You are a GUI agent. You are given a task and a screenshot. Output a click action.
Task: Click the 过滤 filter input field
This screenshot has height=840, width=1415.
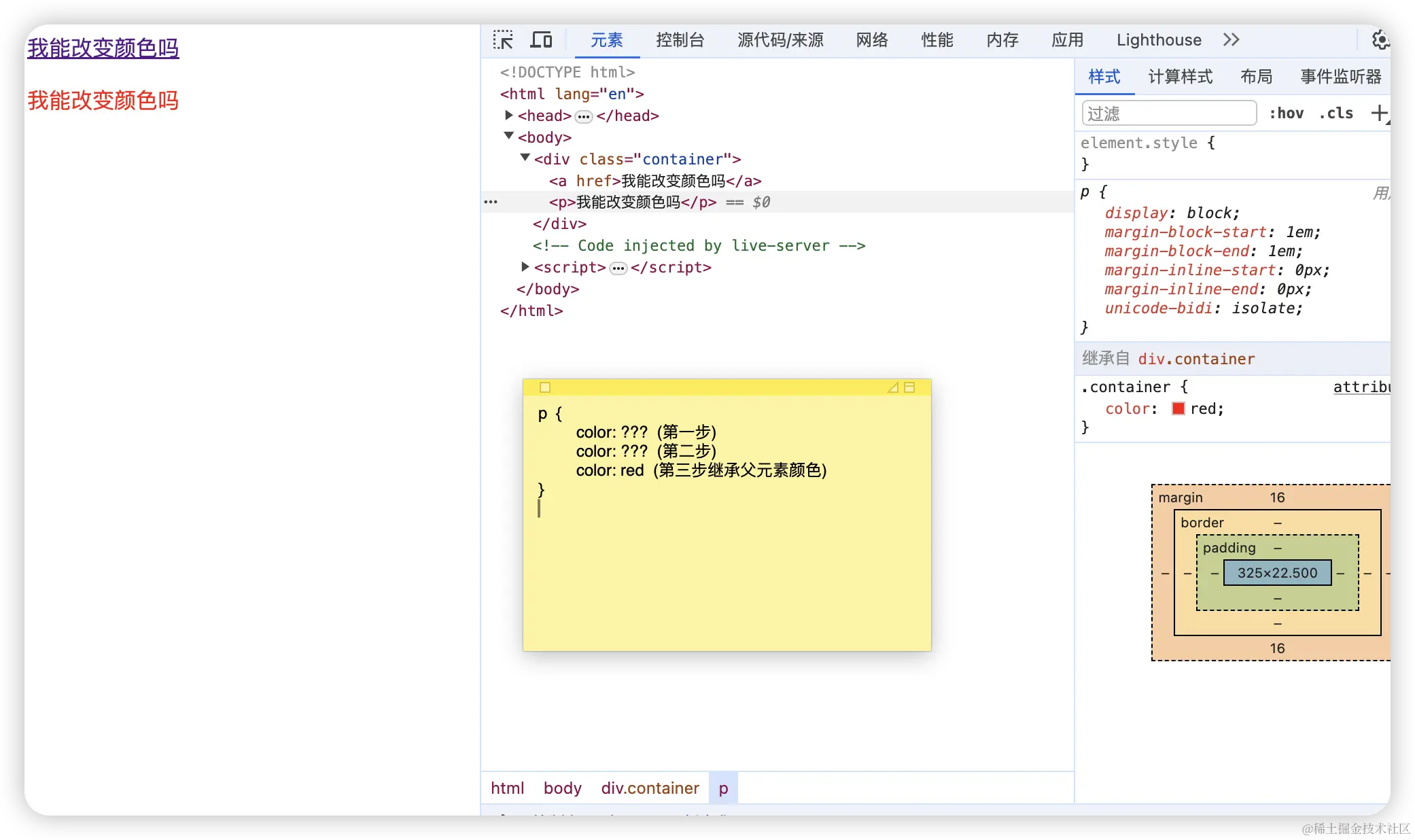(1169, 113)
